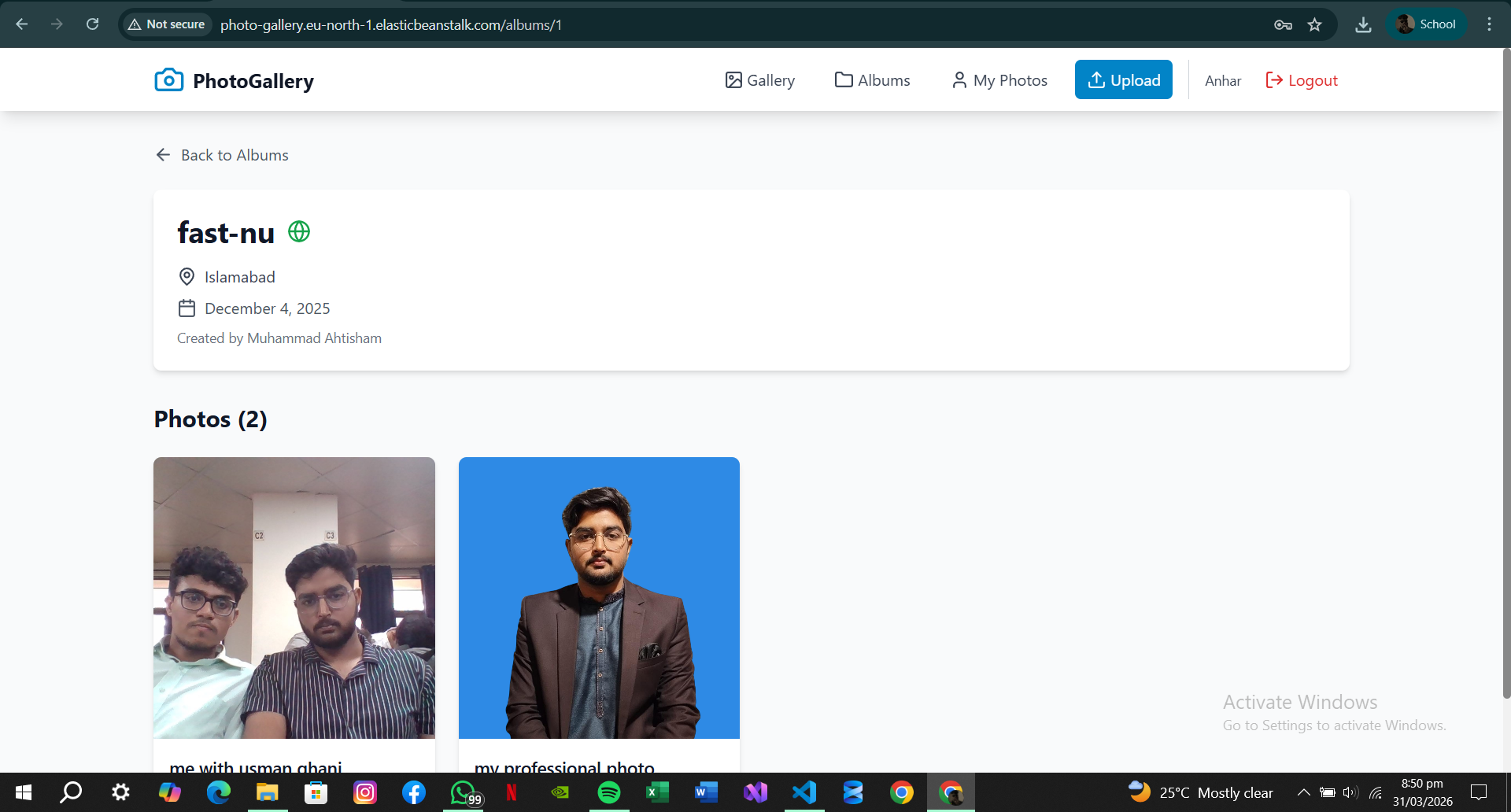
Task: Click the PhotoGallery camera logo icon
Action: [168, 80]
